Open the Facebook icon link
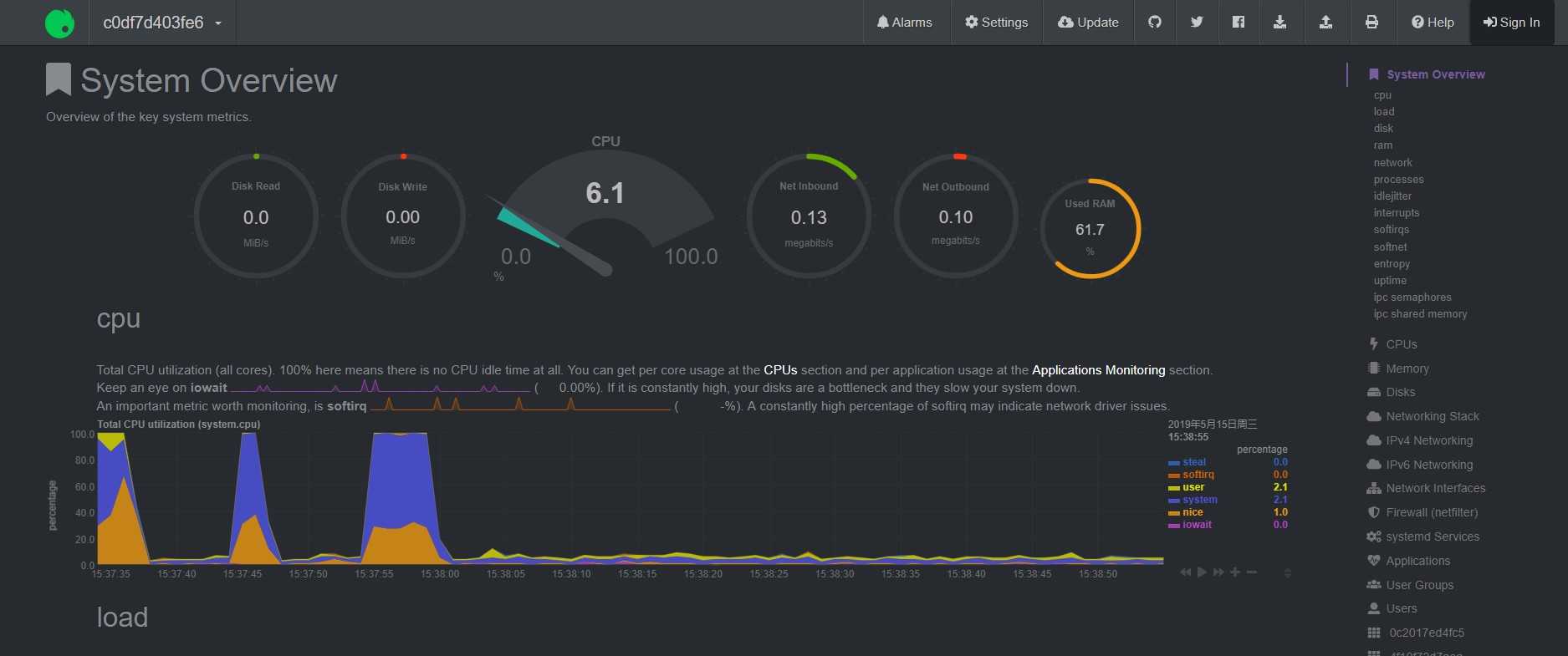Viewport: 1568px width, 656px height. pyautogui.click(x=1239, y=23)
